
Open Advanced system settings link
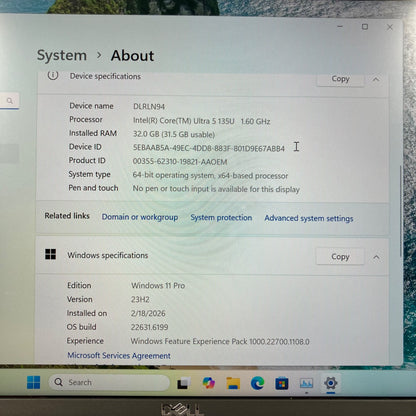(309, 219)
